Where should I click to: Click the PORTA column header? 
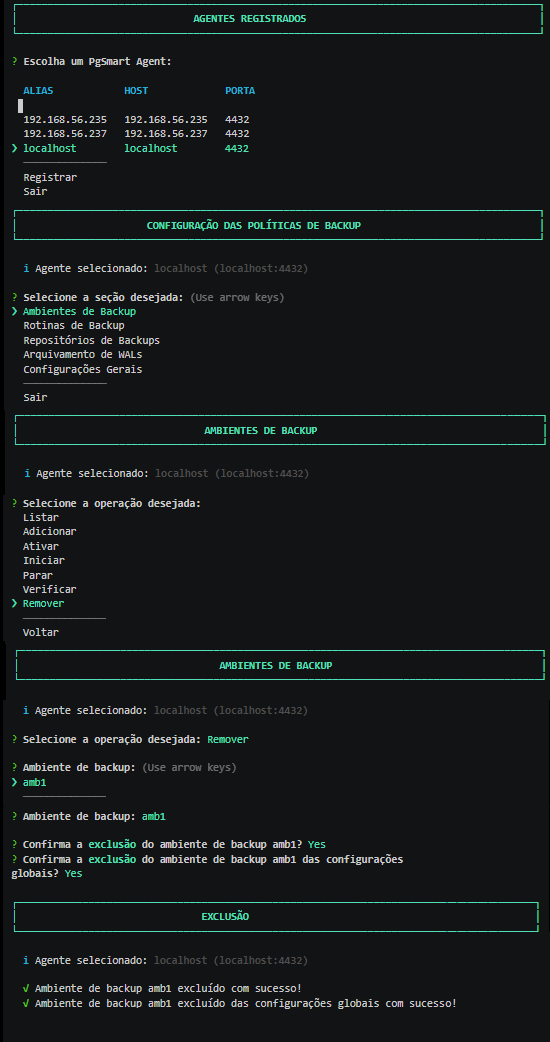click(x=240, y=90)
